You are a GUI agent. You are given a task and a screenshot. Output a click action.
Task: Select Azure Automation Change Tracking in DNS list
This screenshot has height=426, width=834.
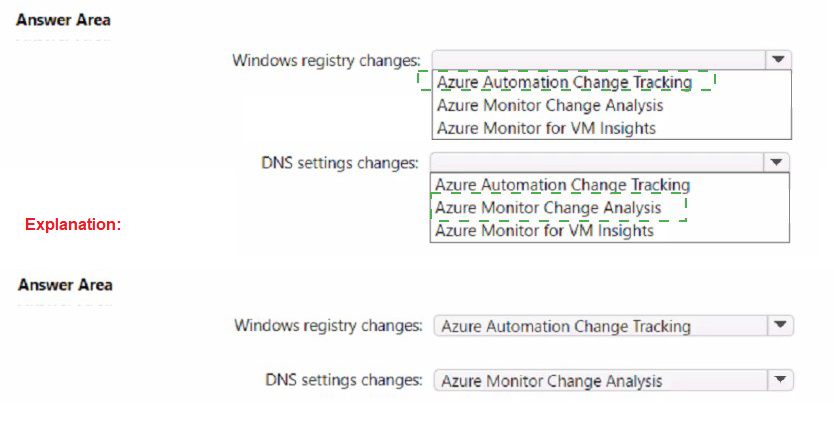click(562, 185)
